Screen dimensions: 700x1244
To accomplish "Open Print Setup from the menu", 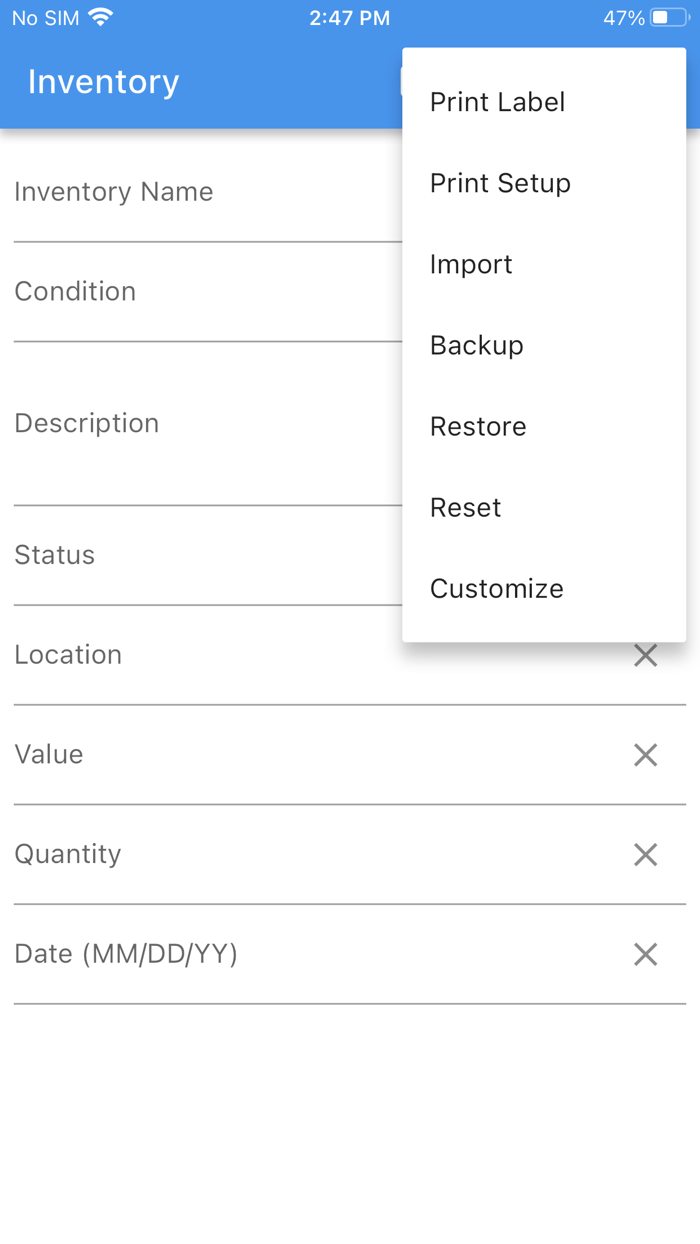I will coord(500,183).
